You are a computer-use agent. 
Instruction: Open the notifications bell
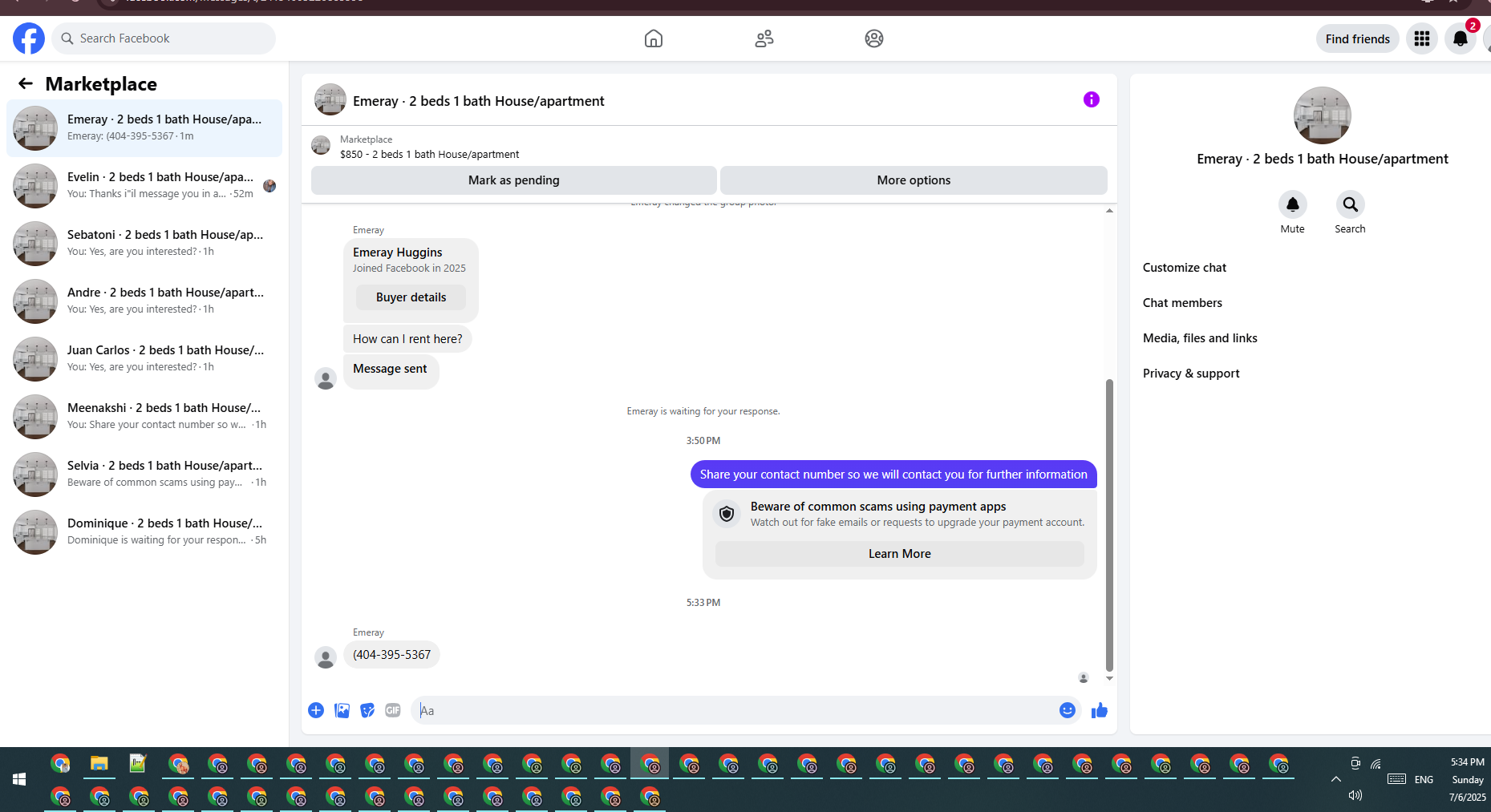pos(1461,38)
